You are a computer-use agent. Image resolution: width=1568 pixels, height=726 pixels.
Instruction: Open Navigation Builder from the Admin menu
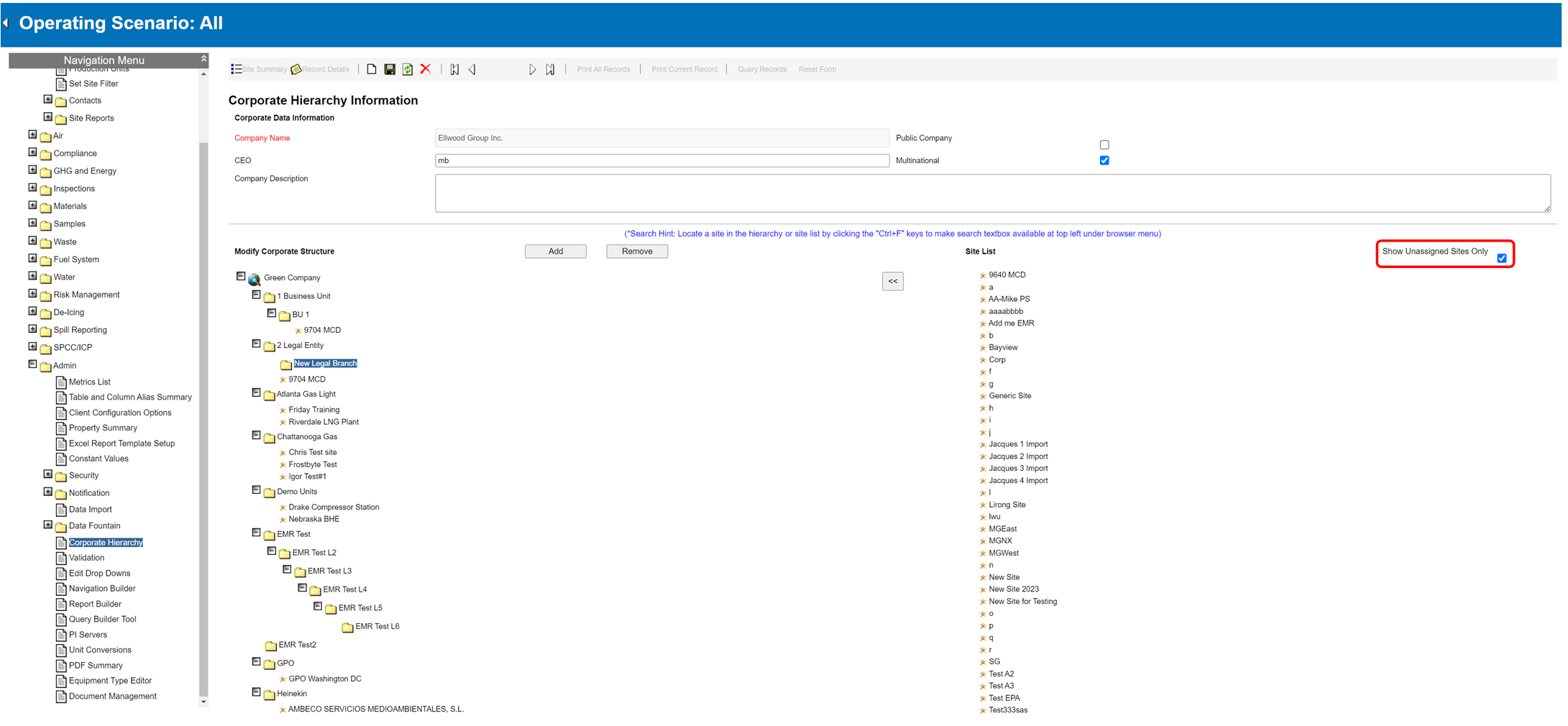click(x=102, y=588)
